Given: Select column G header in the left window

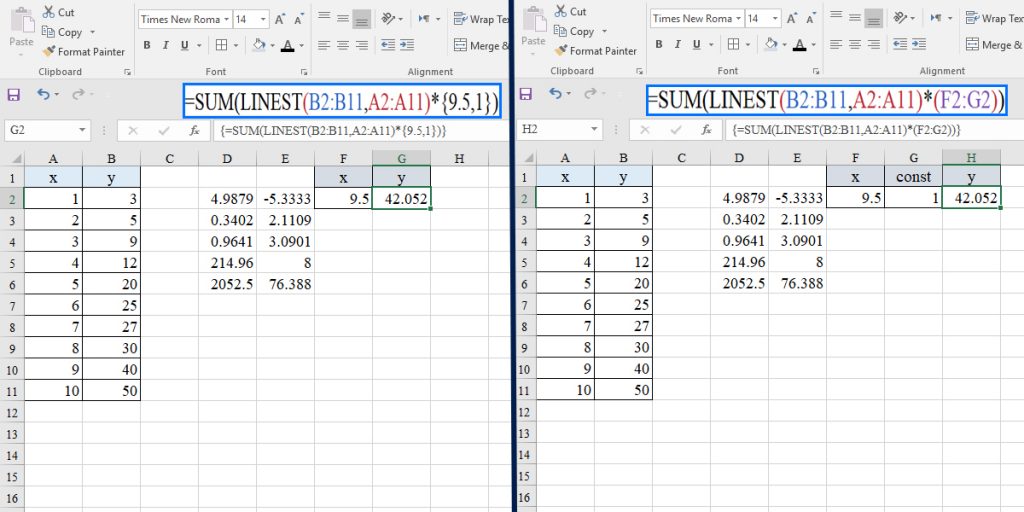Looking at the screenshot, I should [x=402, y=158].
